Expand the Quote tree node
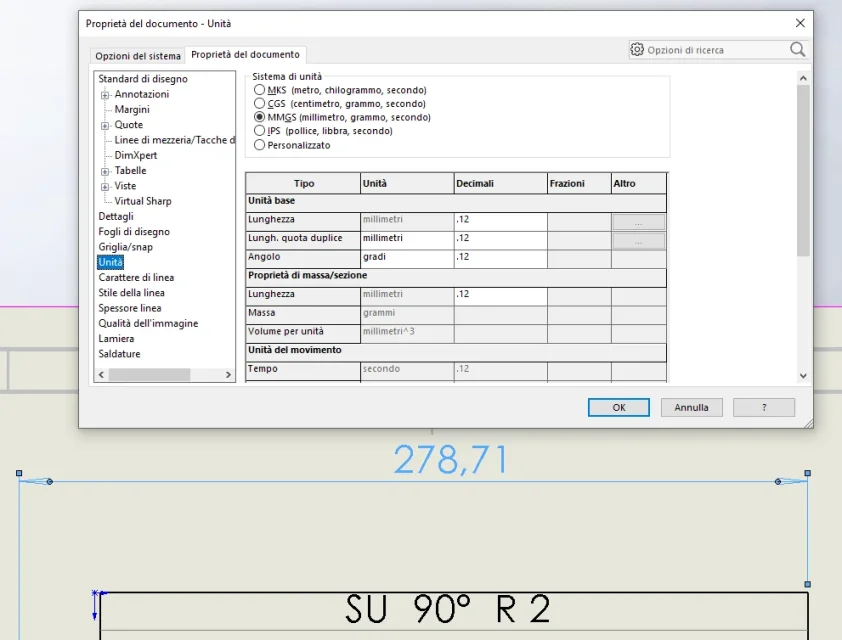 click(x=105, y=126)
